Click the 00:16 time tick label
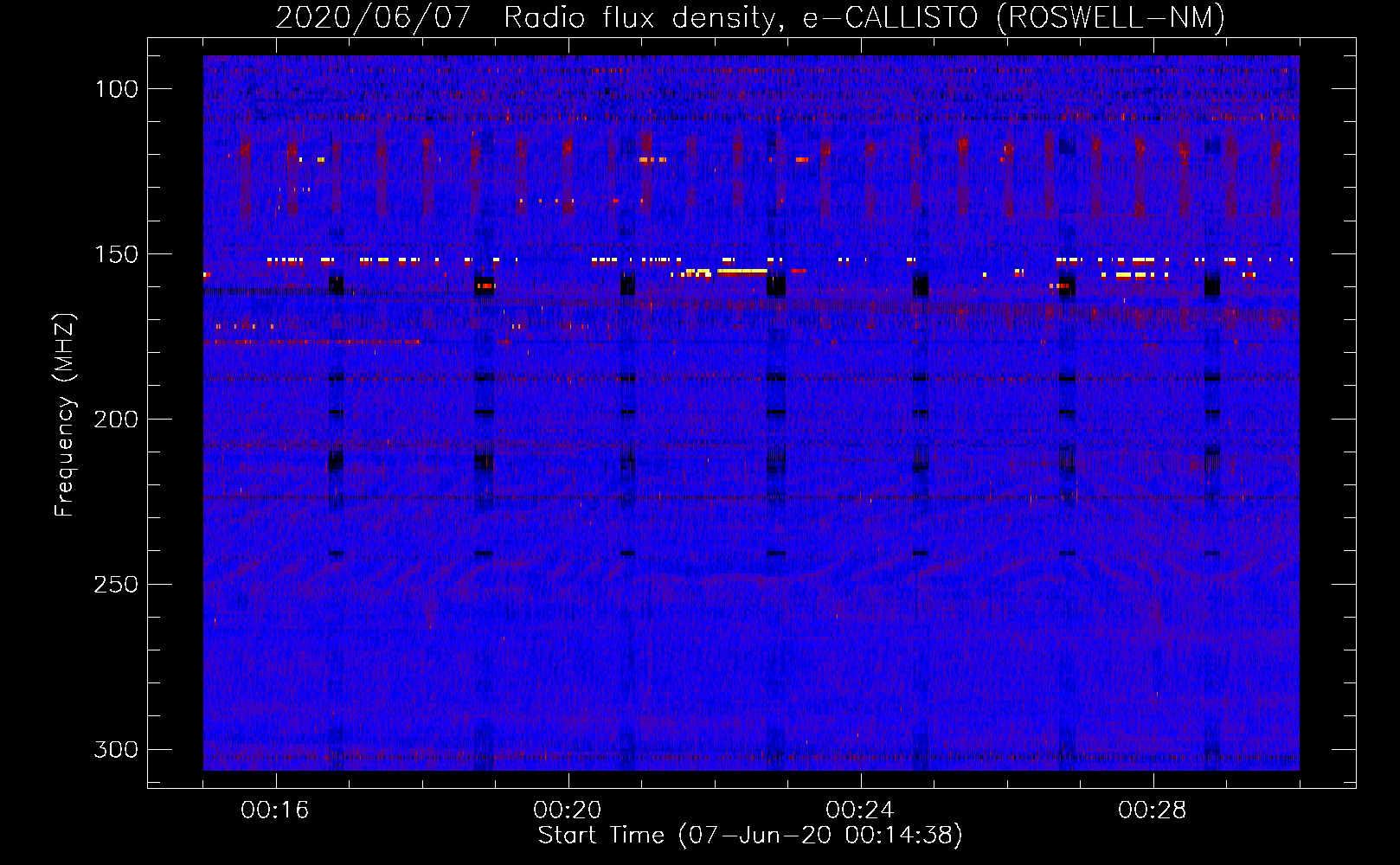Viewport: 1400px width, 865px height. (275, 811)
